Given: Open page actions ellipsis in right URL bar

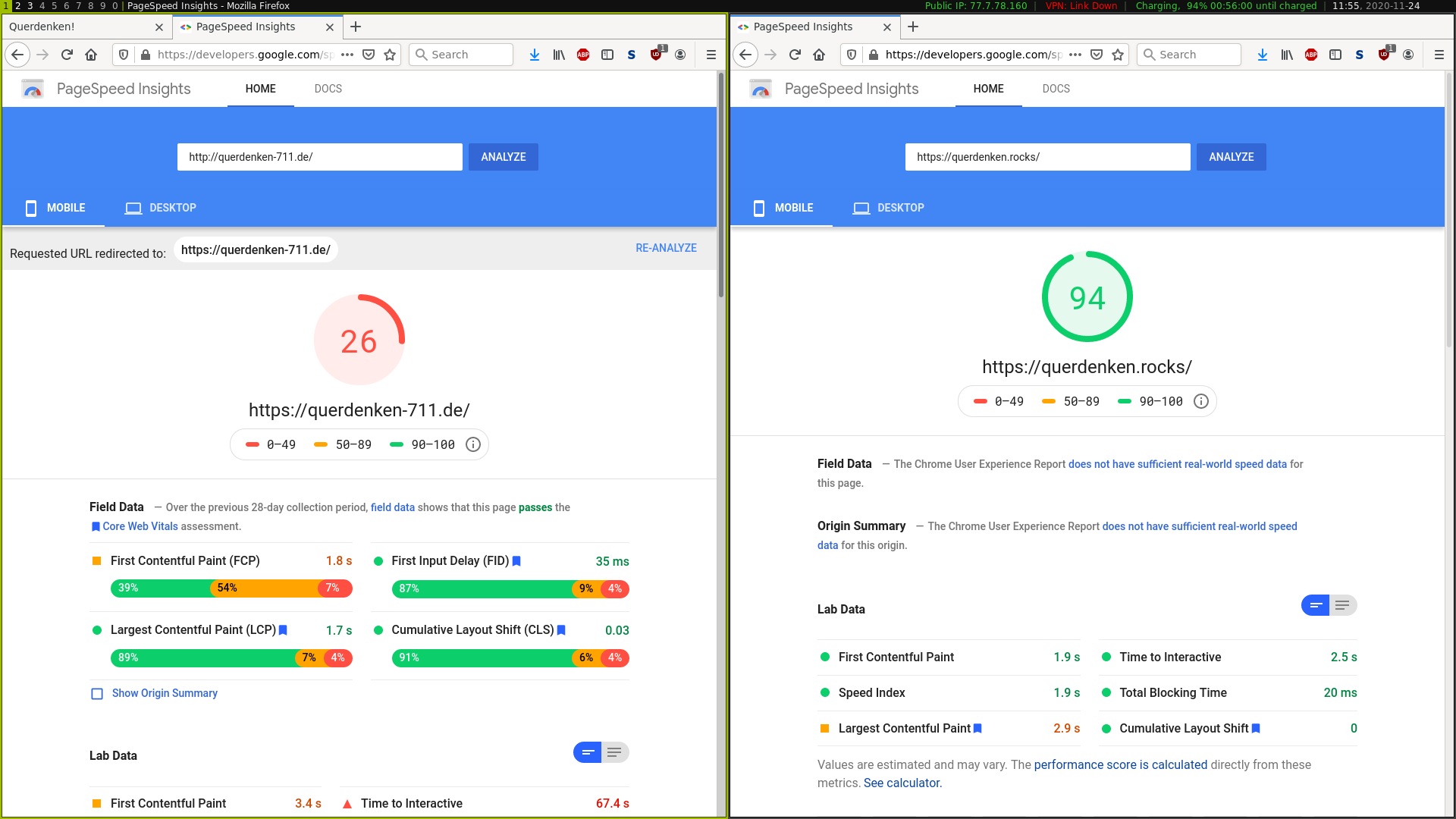Looking at the screenshot, I should pos(1075,55).
